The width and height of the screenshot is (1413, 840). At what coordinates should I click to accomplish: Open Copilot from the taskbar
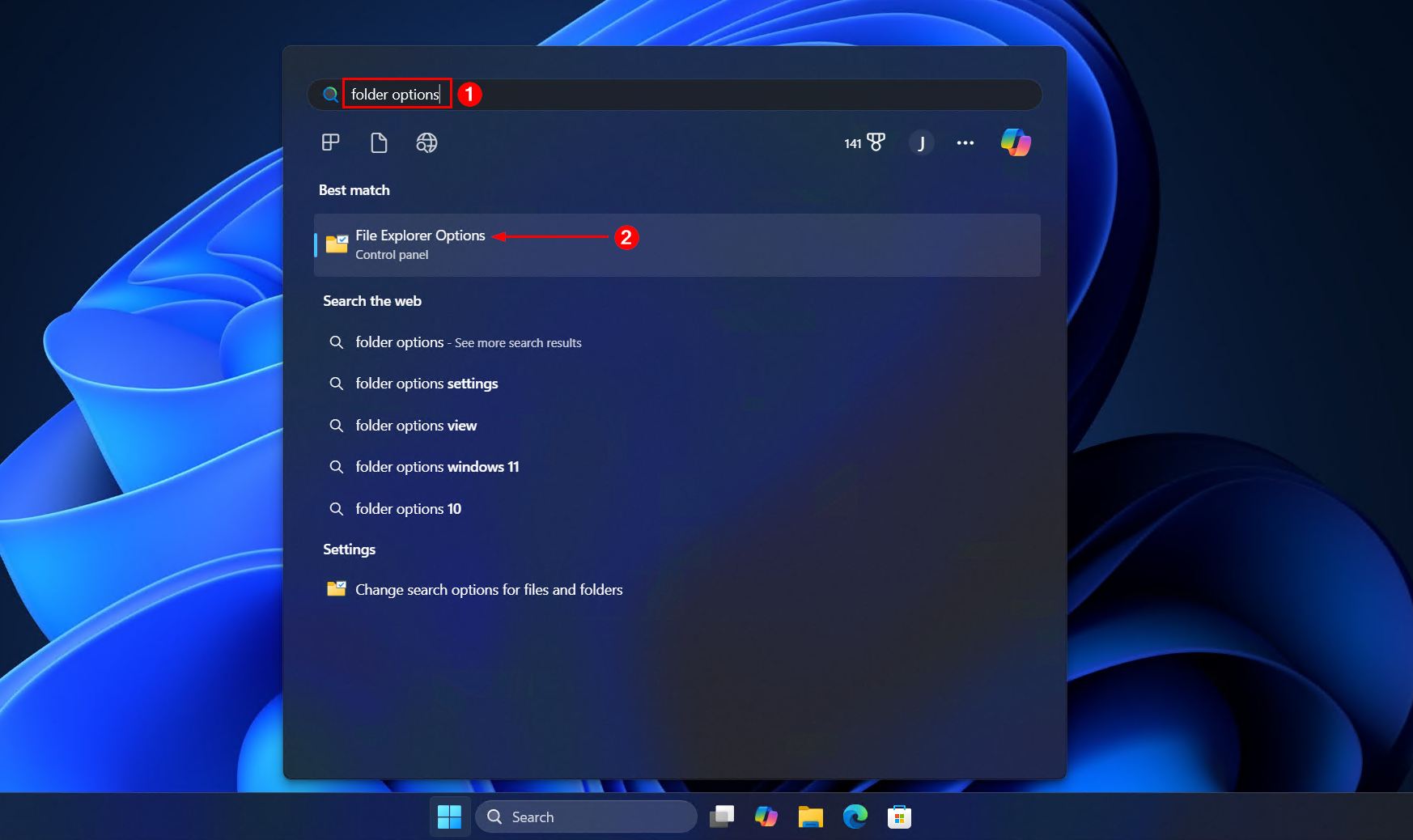[766, 817]
